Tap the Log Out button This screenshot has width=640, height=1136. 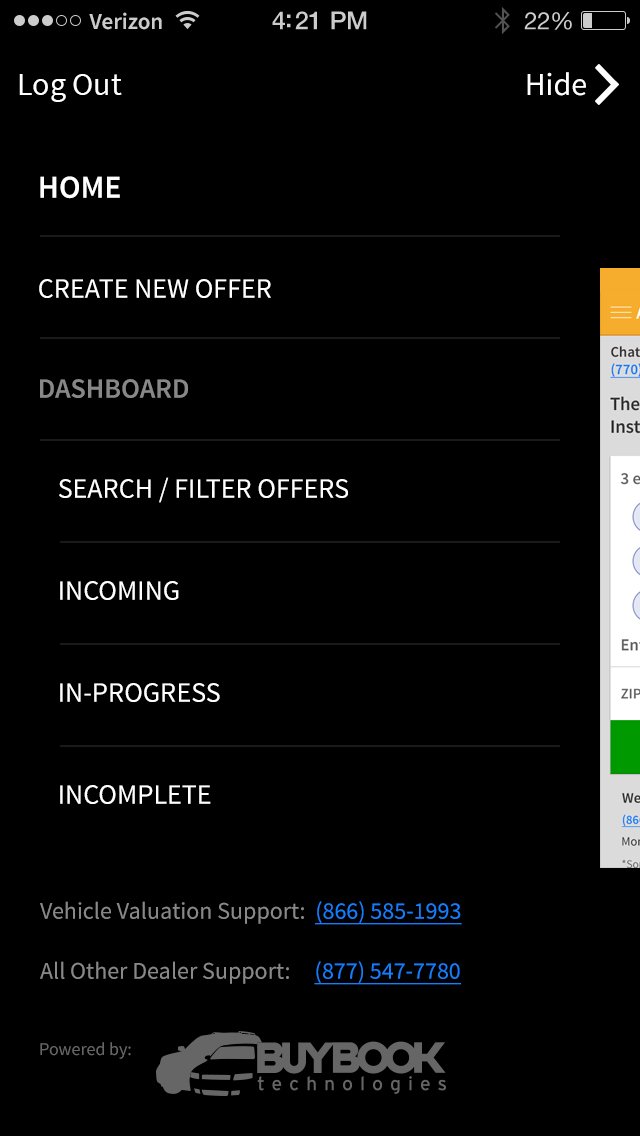70,85
